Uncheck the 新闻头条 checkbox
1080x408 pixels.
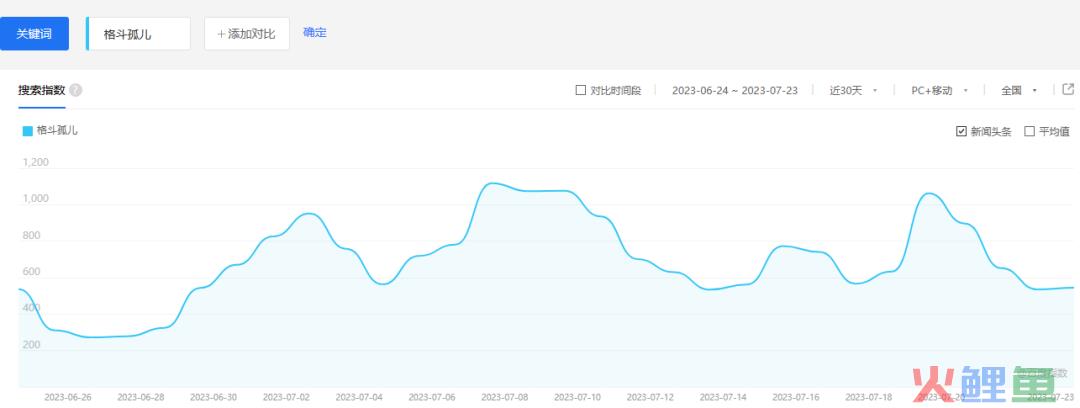pyautogui.click(x=962, y=132)
